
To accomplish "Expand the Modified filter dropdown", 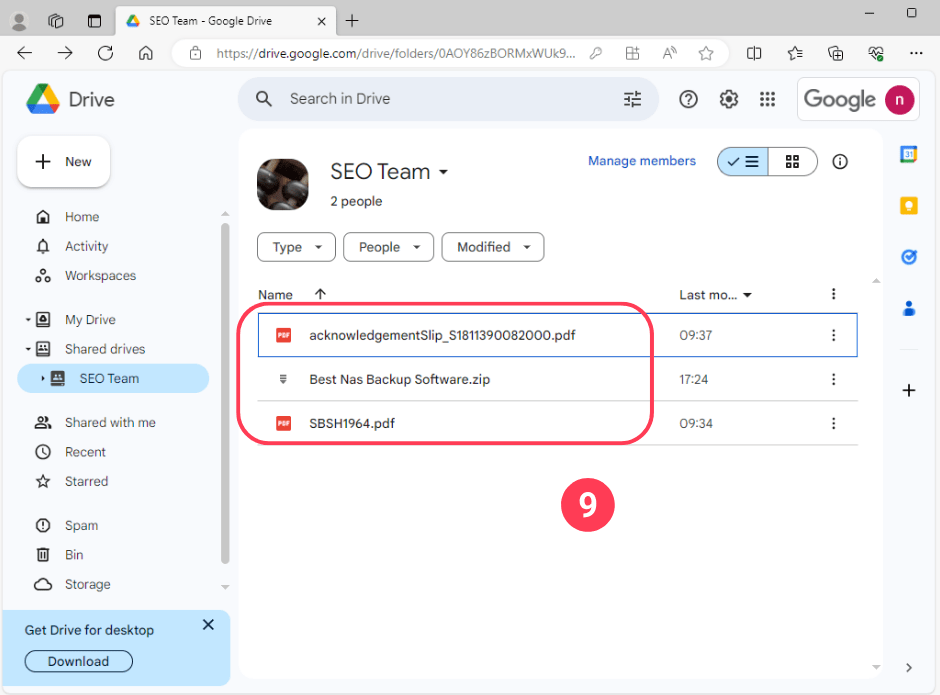I will 492,247.
